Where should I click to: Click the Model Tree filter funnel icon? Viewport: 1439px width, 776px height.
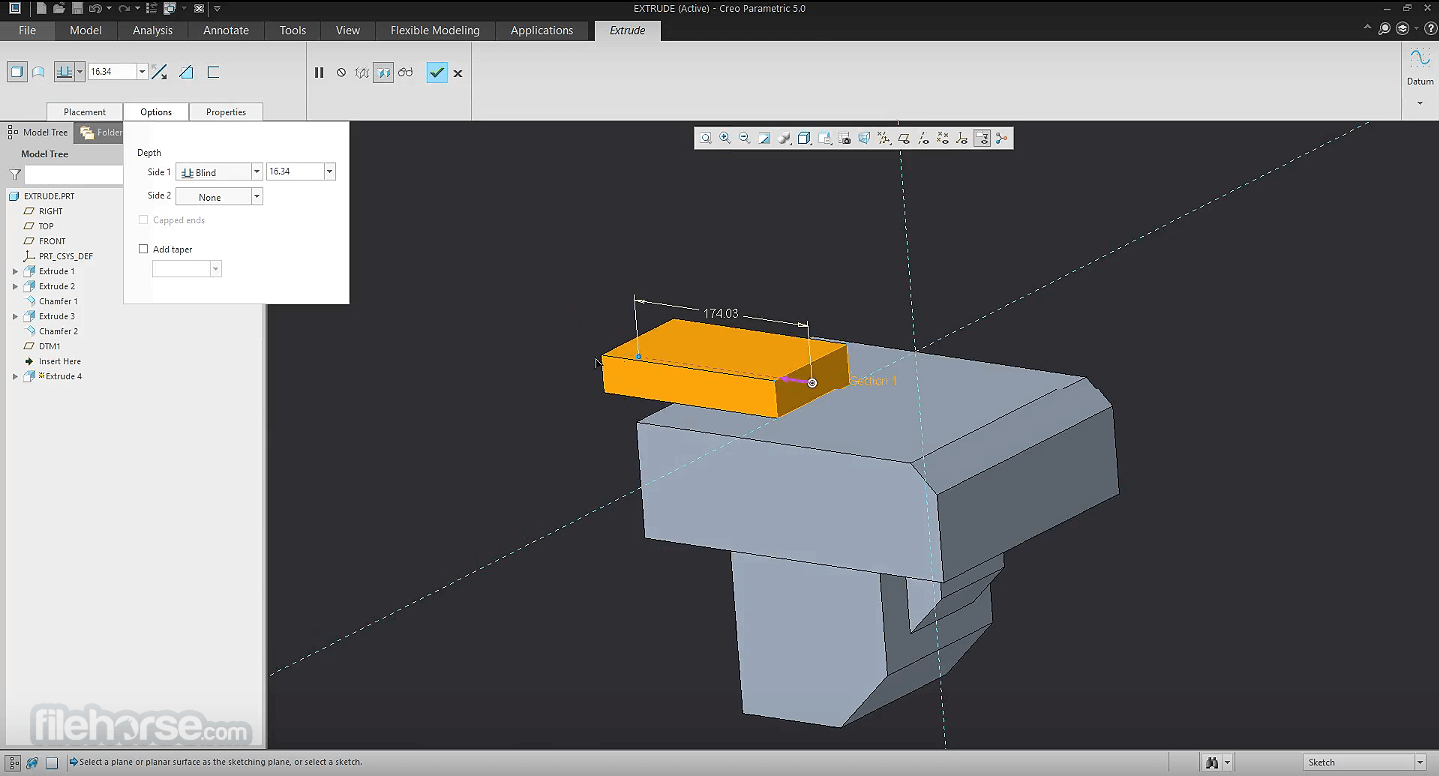pos(15,175)
